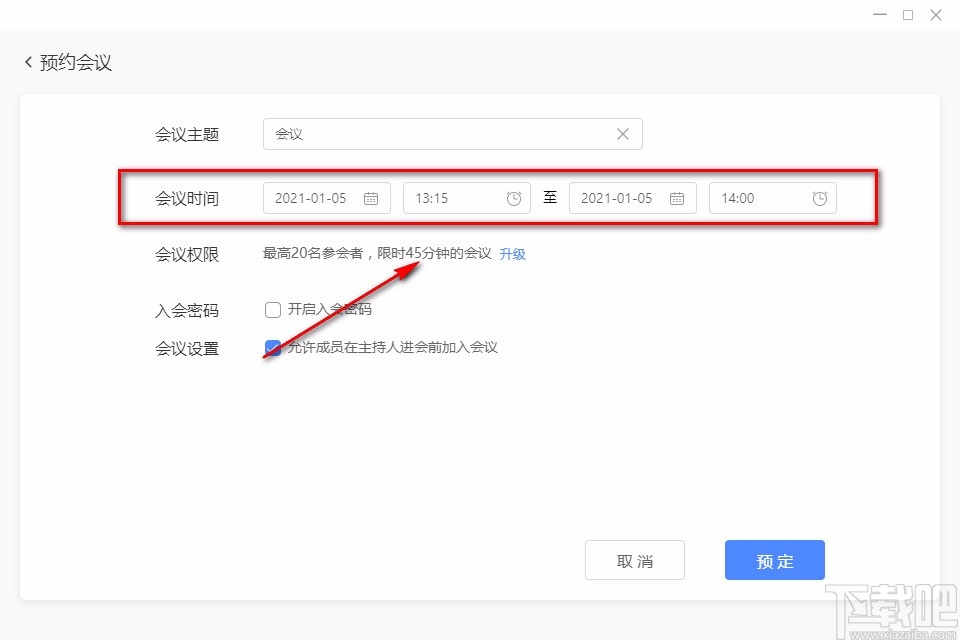
Task: Click the clock icon beside 13:15
Action: [514, 198]
